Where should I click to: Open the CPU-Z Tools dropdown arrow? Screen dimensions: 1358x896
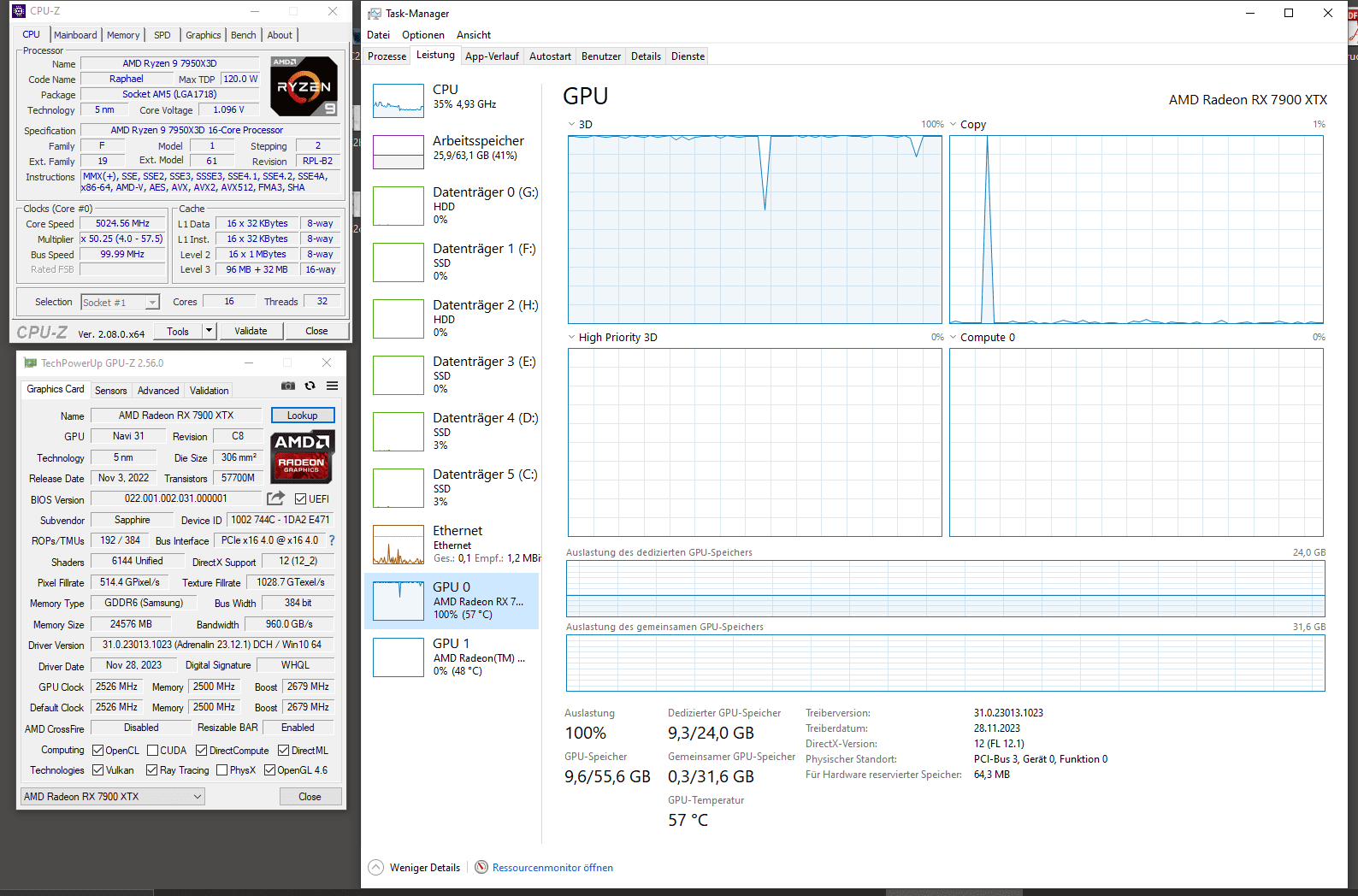coord(209,331)
